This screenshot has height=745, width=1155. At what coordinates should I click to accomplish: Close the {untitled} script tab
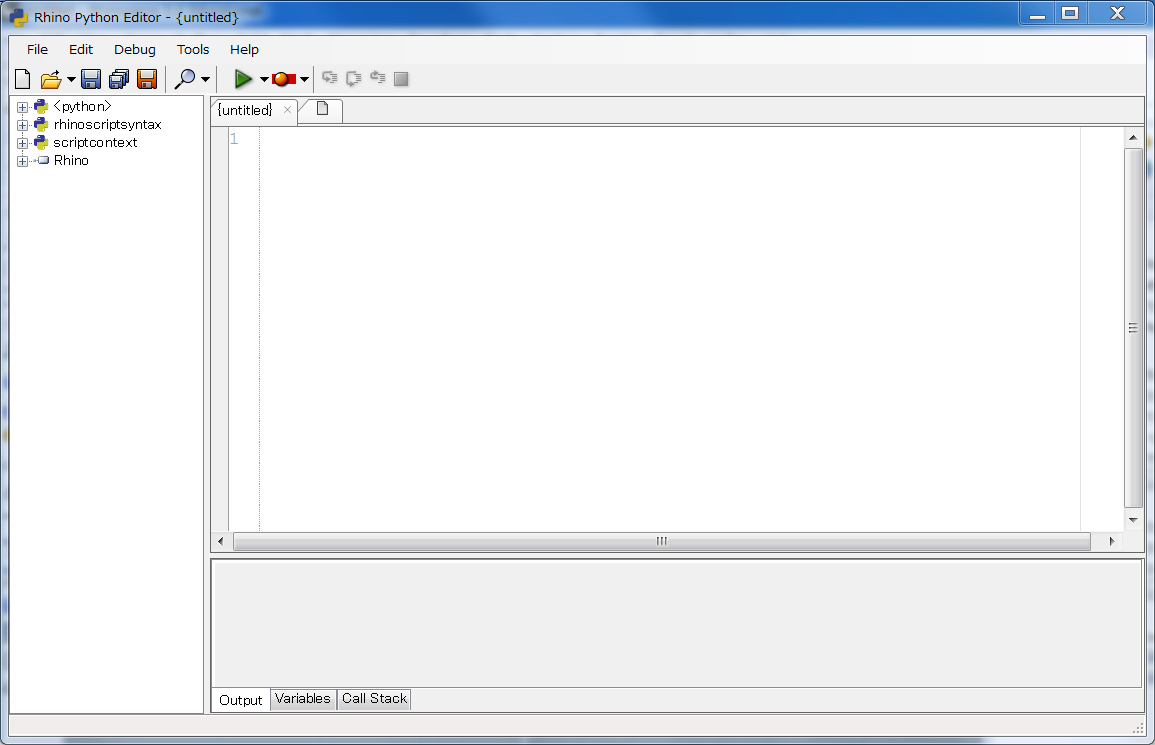[288, 110]
